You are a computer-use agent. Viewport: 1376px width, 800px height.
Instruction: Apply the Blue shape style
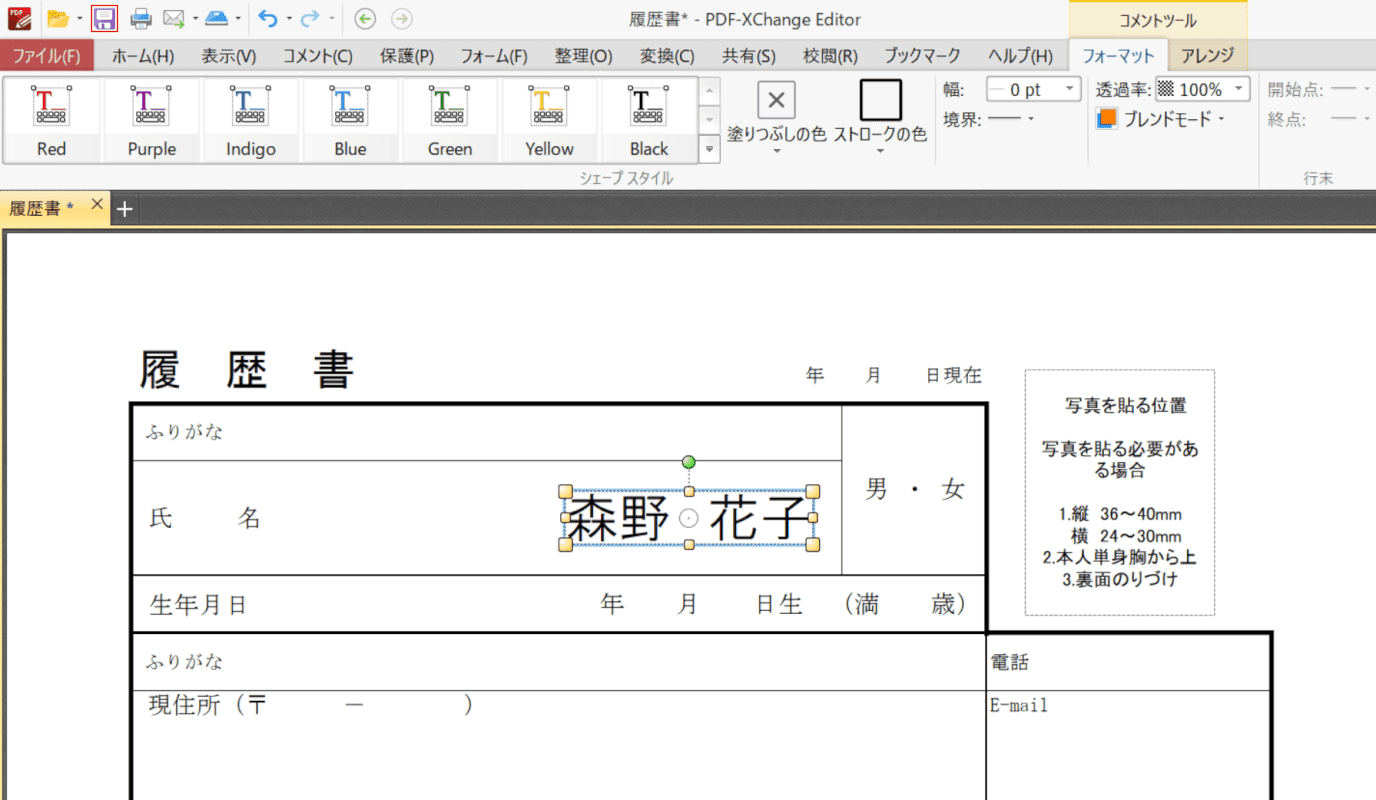[x=350, y=120]
